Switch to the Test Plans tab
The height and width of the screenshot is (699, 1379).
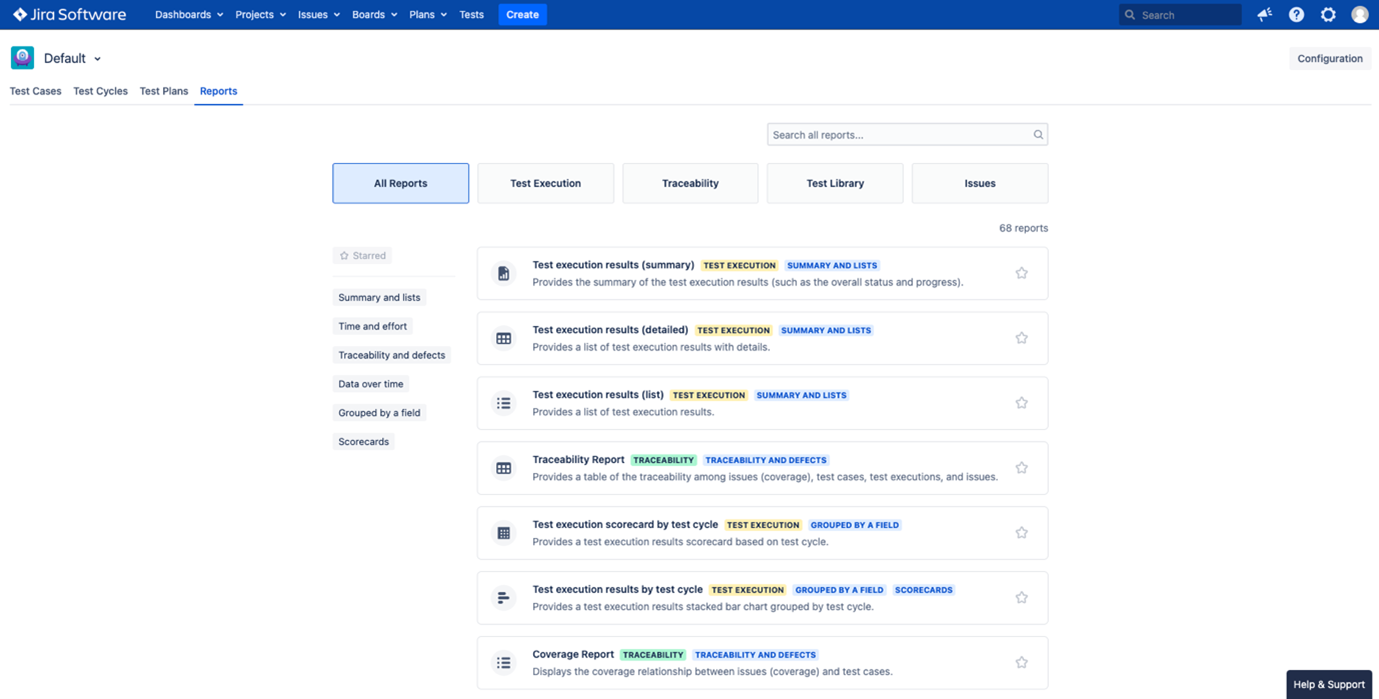[163, 90]
